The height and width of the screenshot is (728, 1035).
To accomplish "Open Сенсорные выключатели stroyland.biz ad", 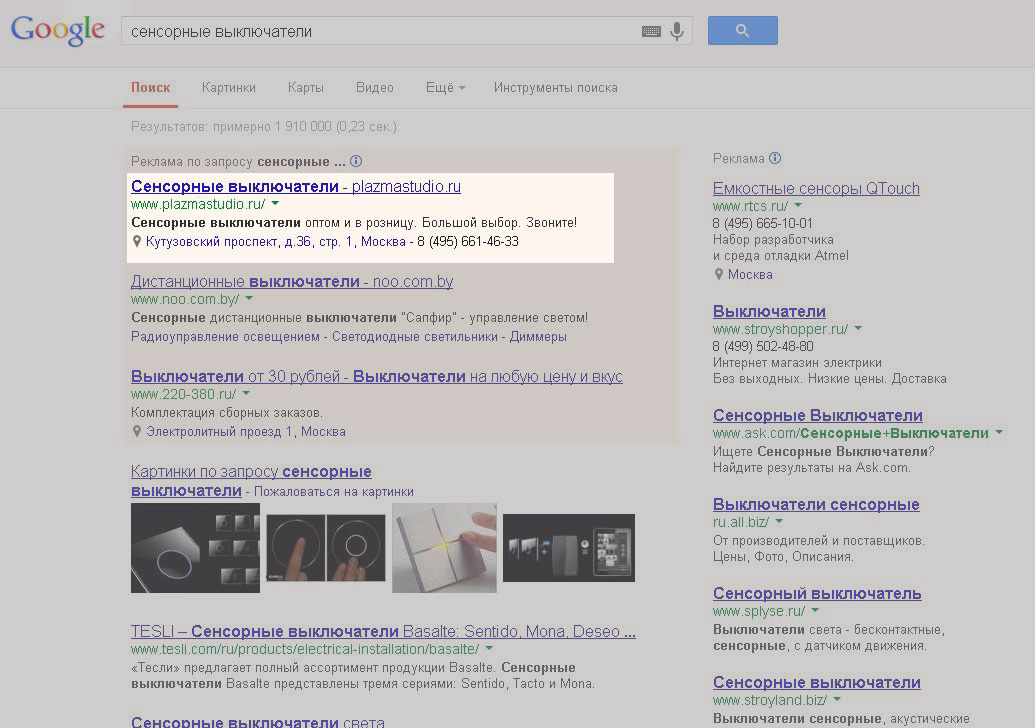I will point(817,683).
